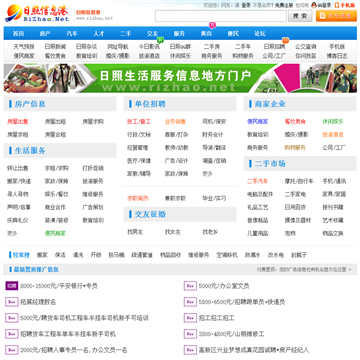Open the 便民 nav tab

point(233,33)
